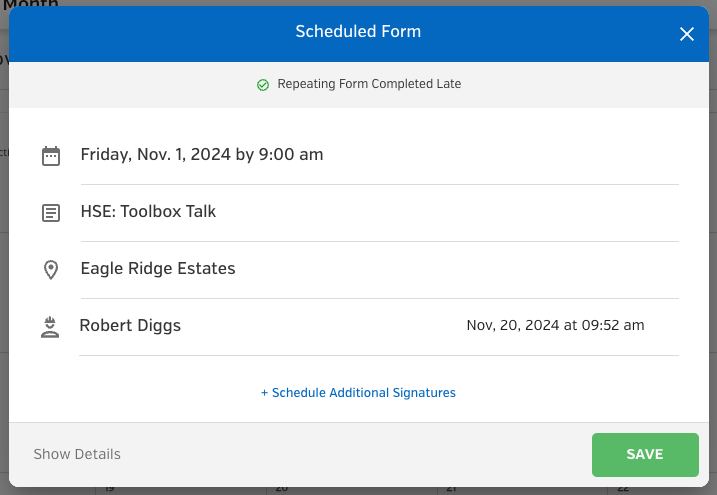This screenshot has height=495, width=717.
Task: Save the scheduled form
Action: 645,455
